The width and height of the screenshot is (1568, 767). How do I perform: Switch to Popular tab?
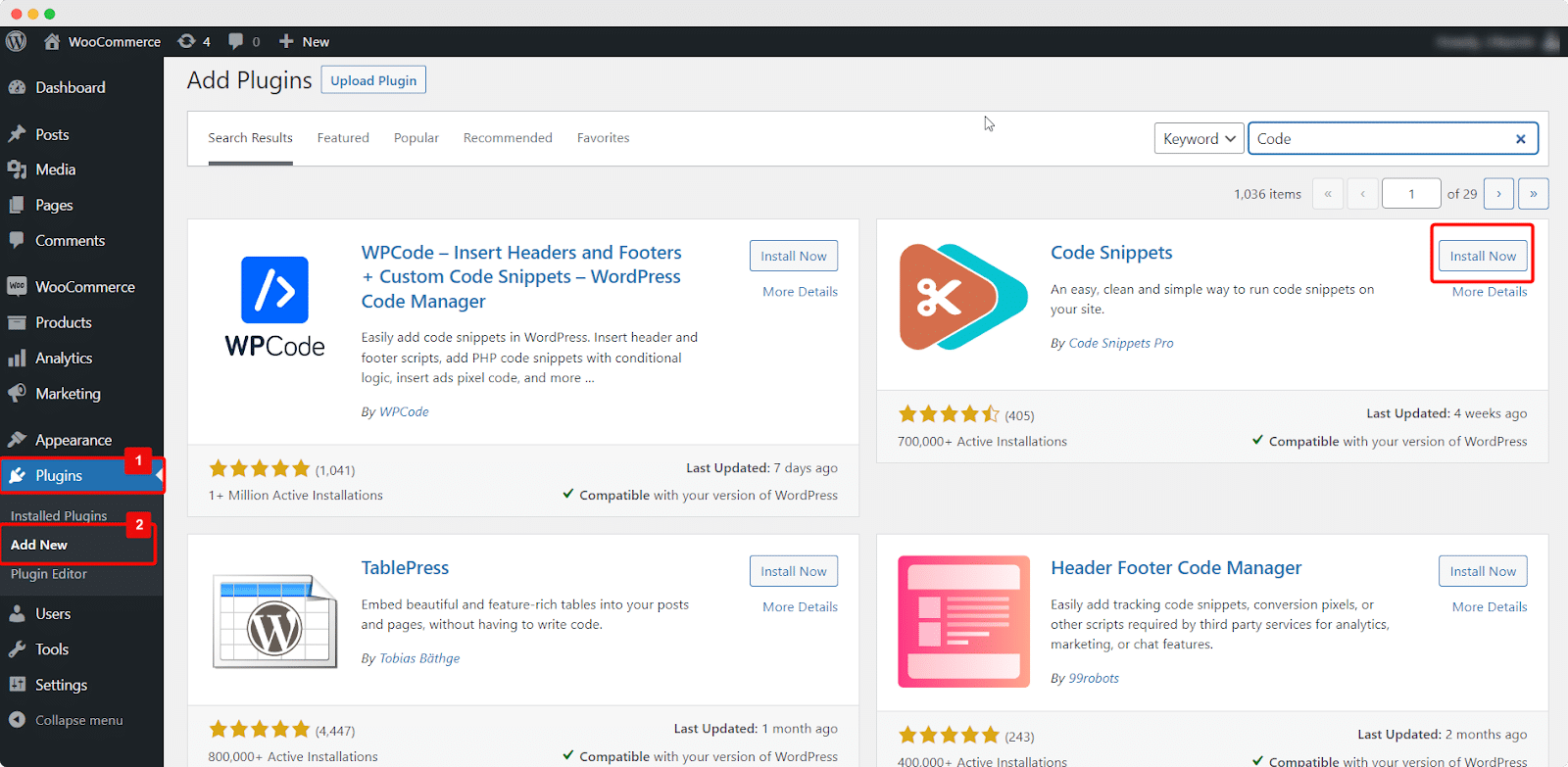(x=416, y=138)
